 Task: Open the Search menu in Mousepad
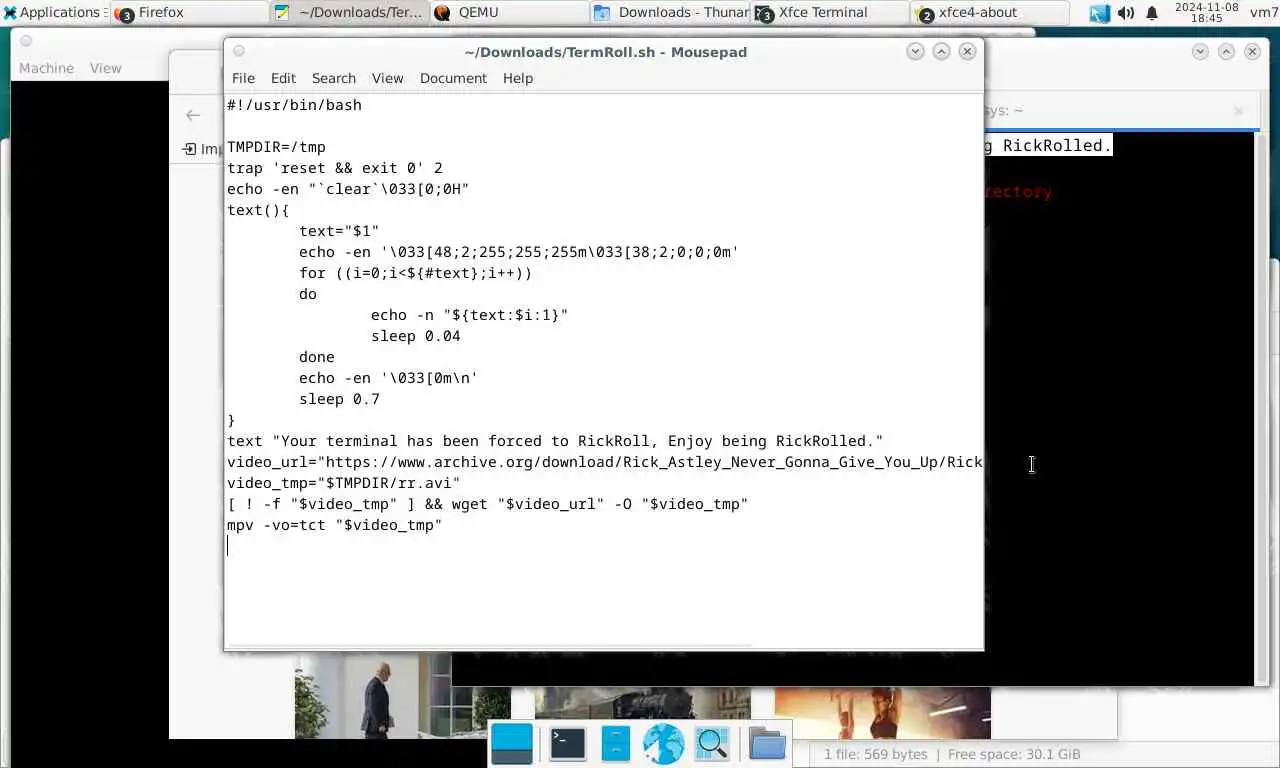click(334, 78)
